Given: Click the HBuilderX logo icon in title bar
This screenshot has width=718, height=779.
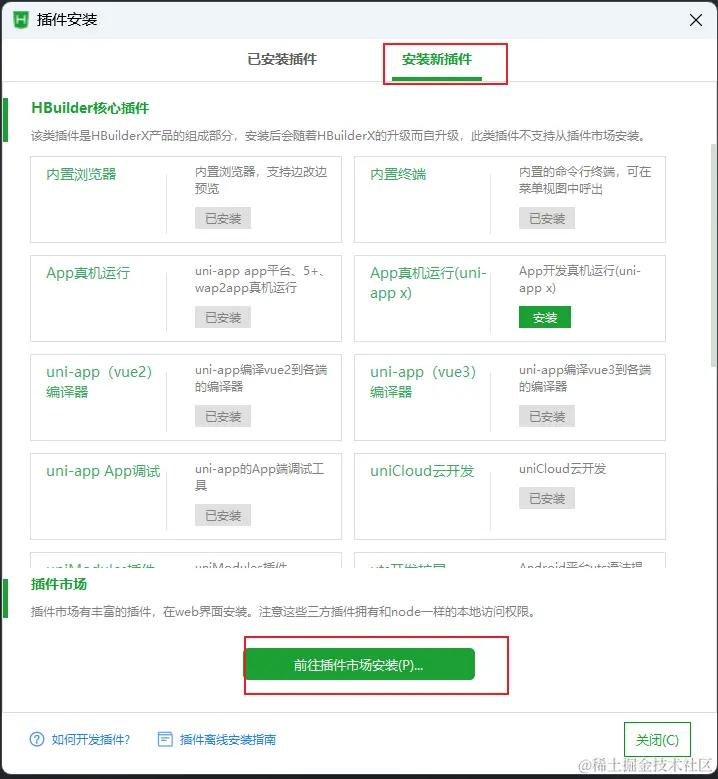Looking at the screenshot, I should point(21,20).
